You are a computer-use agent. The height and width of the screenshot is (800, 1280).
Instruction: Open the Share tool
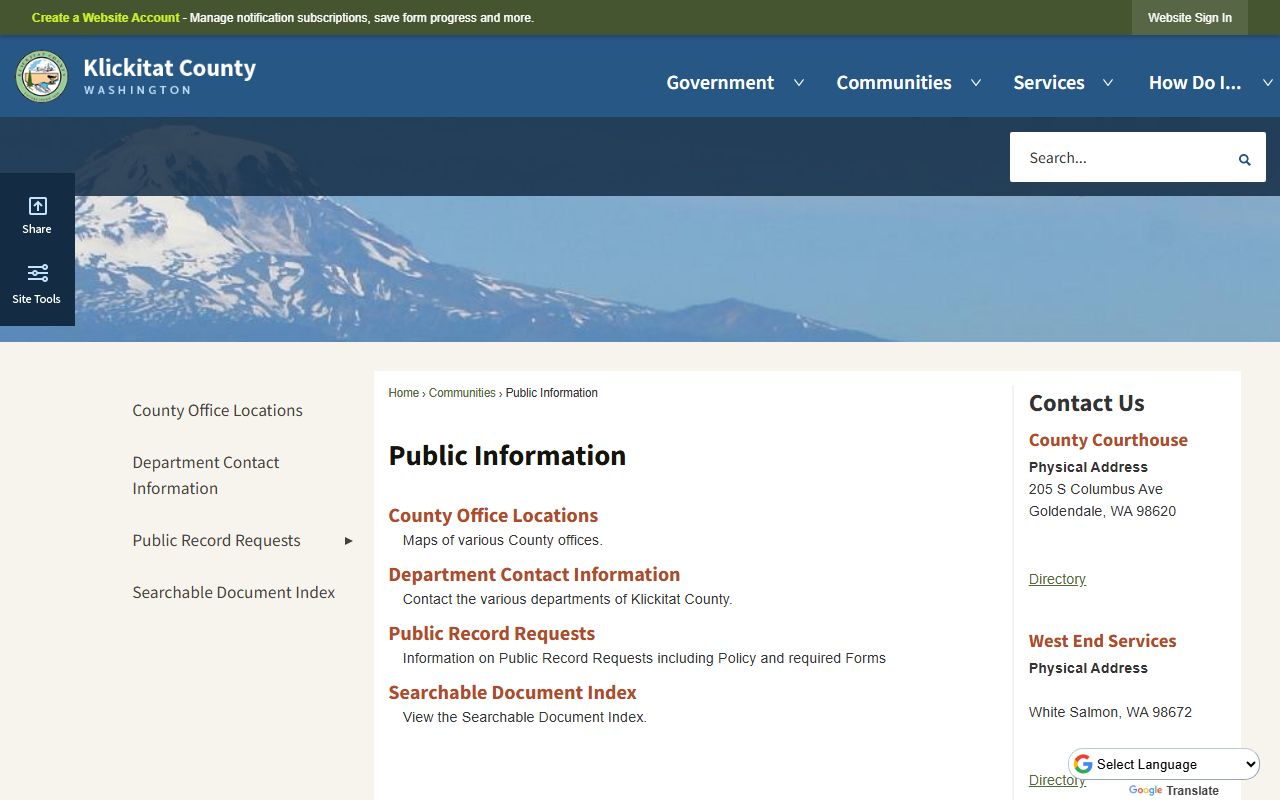(37, 215)
